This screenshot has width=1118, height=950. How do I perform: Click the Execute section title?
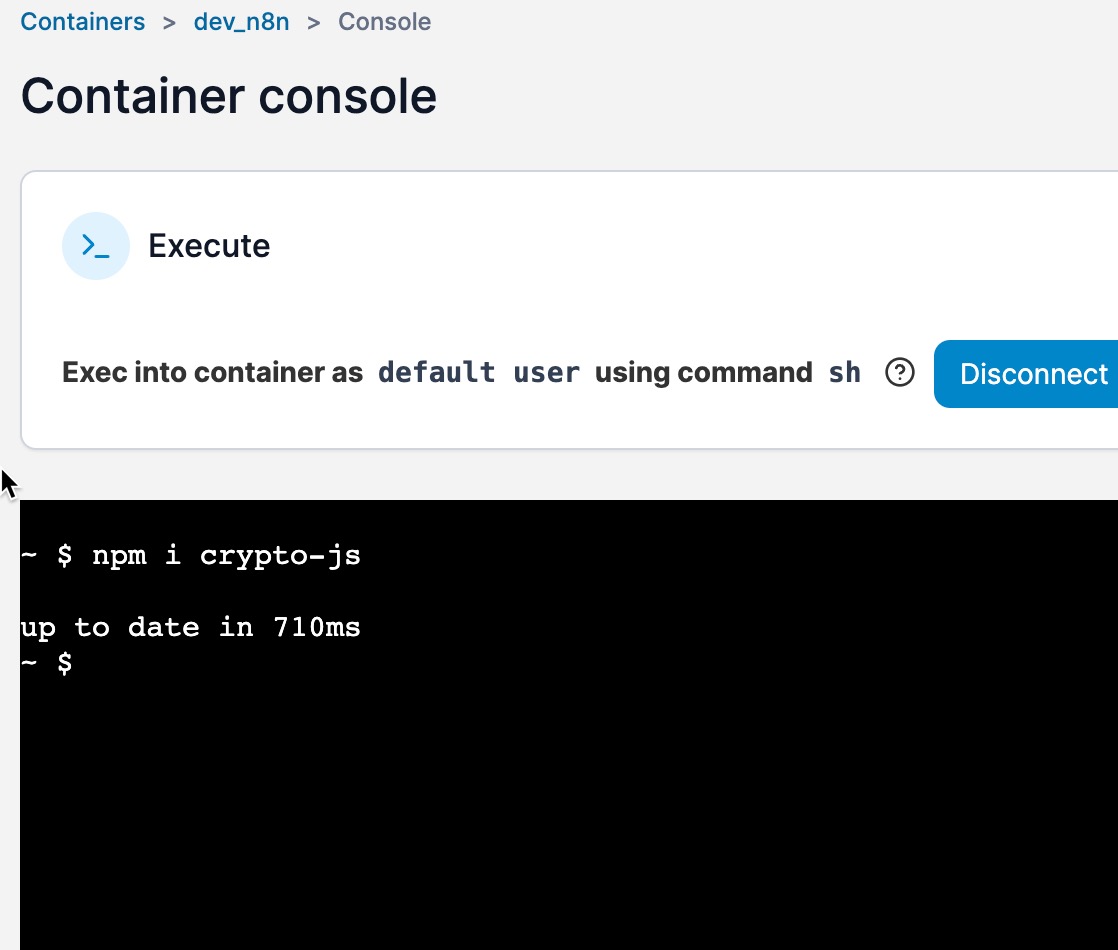point(209,246)
